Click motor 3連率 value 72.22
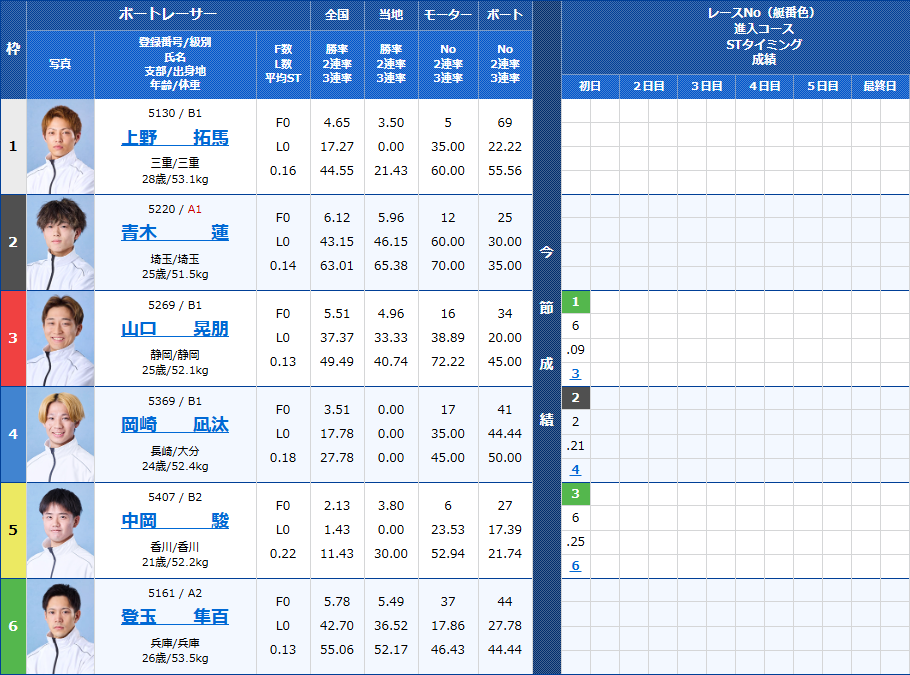910x675 pixels. coord(448,362)
